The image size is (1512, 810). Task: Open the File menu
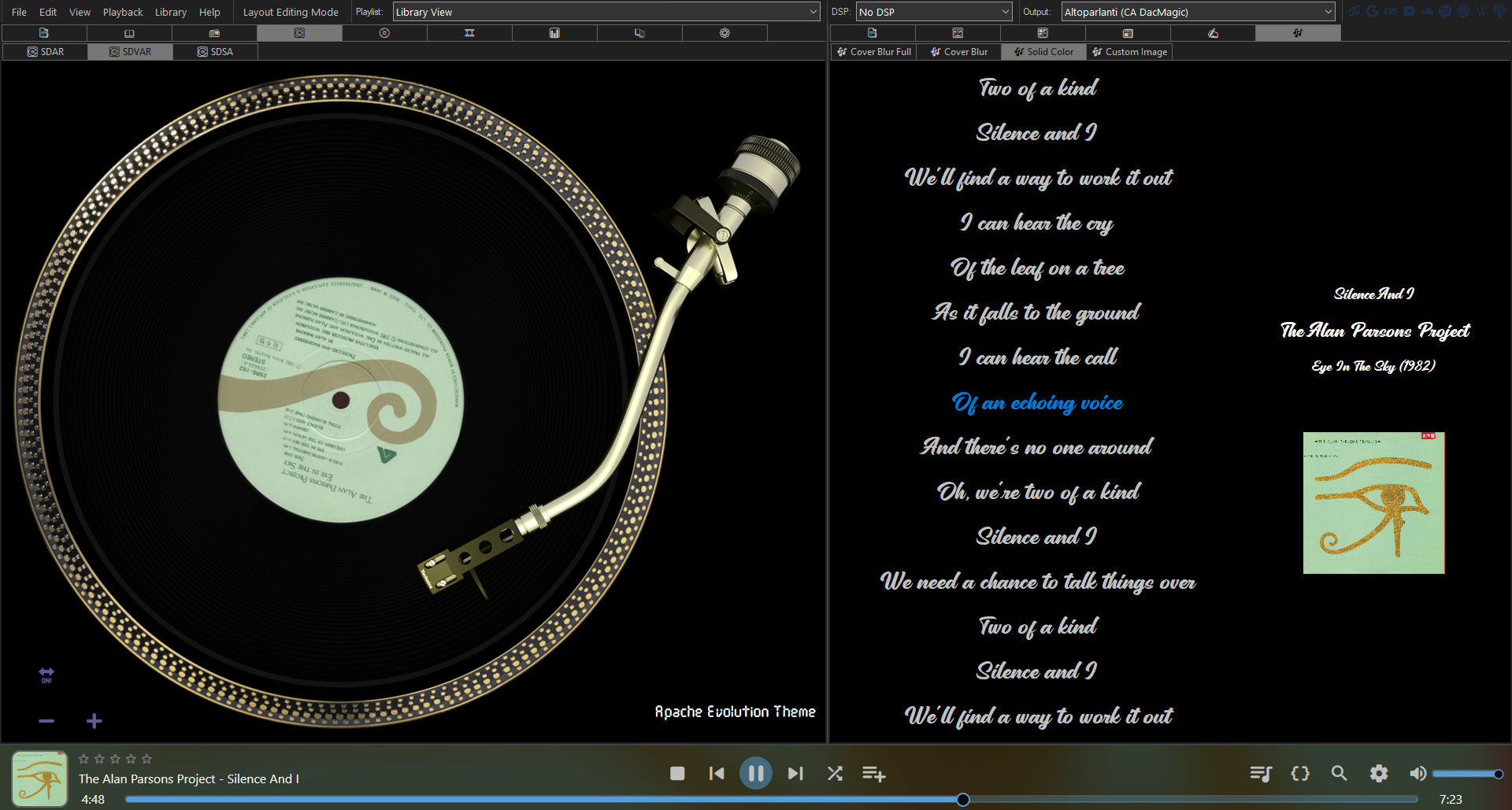19,12
